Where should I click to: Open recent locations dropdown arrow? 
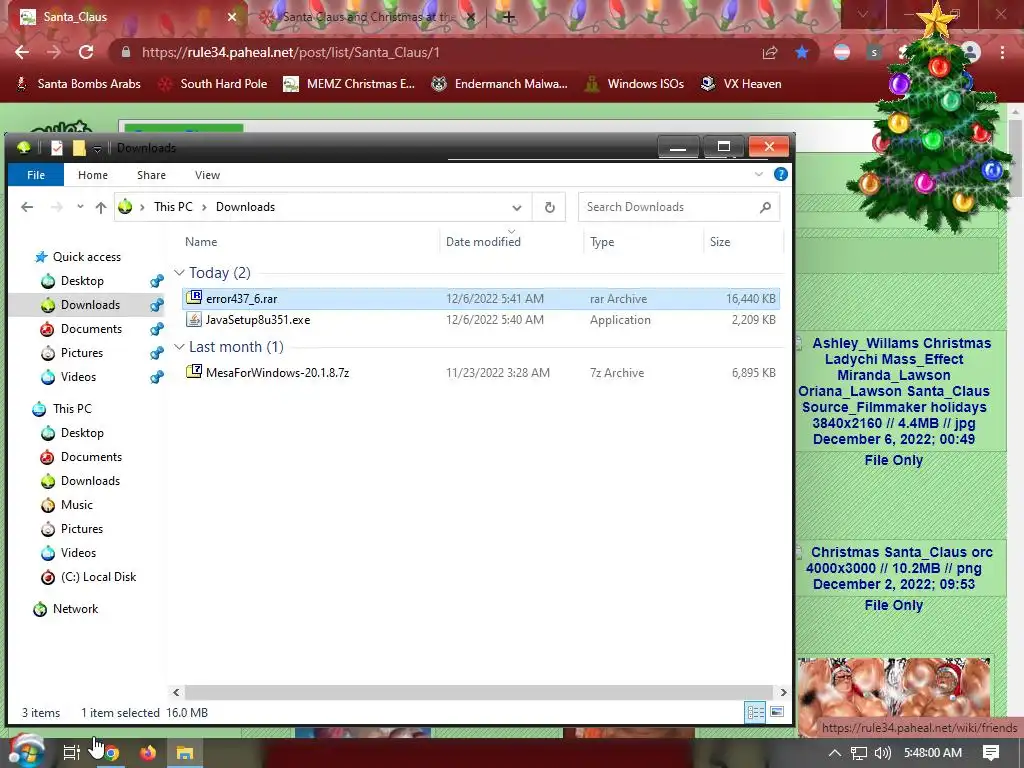tap(80, 207)
